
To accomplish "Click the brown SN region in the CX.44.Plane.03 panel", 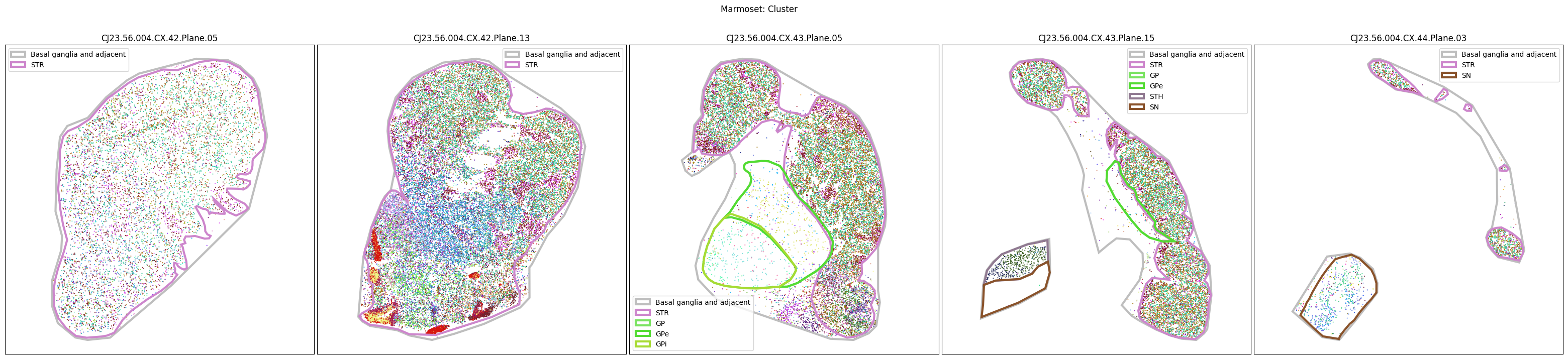I will pos(1339,298).
